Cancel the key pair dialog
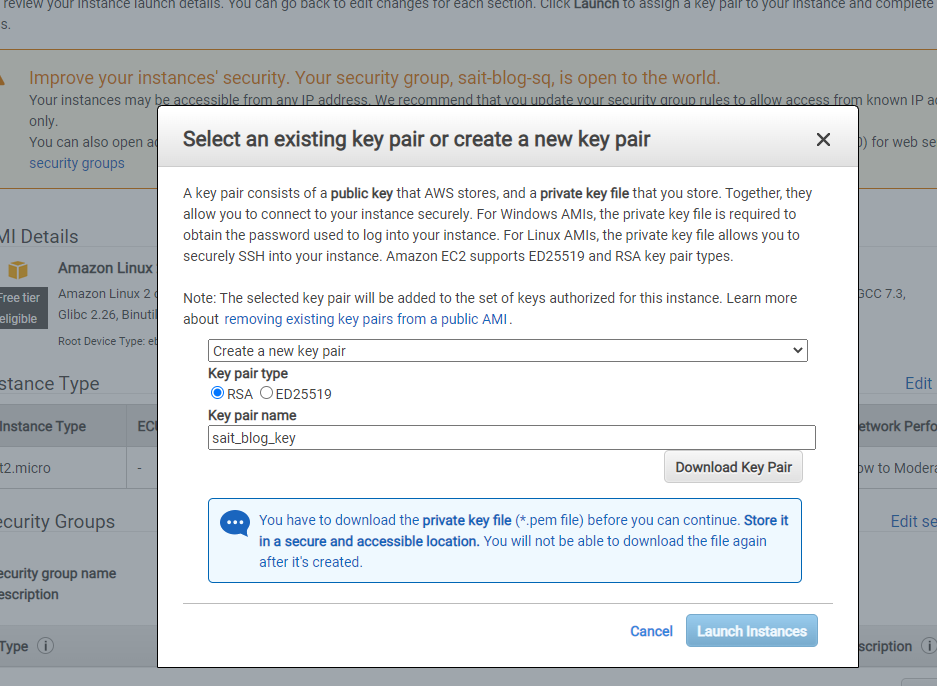Image resolution: width=937 pixels, height=686 pixels. 651,631
